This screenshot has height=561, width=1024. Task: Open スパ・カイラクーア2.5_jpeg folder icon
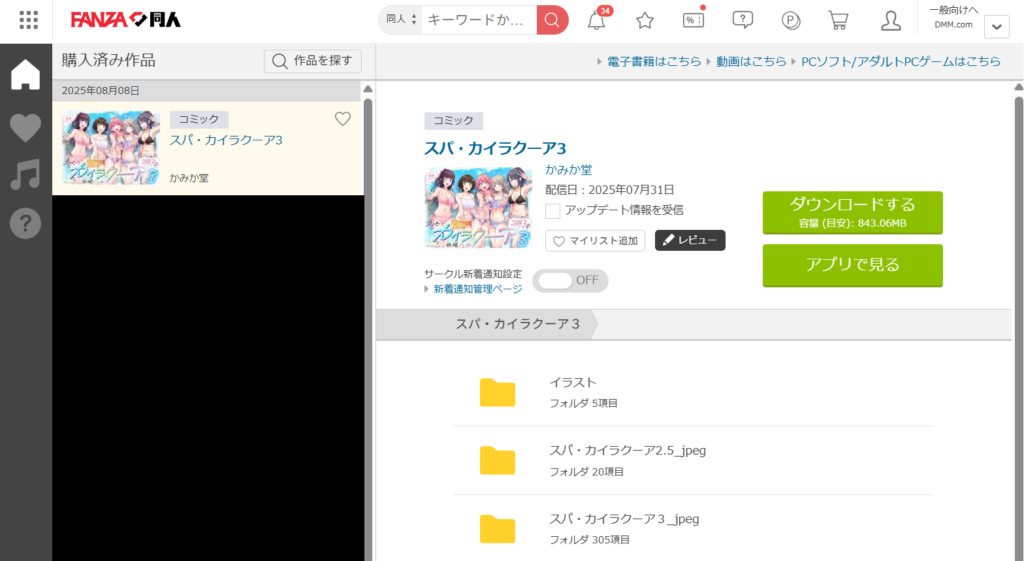[x=498, y=460]
